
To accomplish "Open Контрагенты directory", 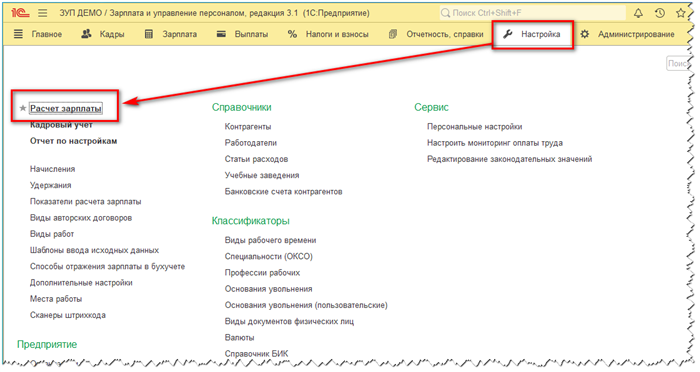I will click(x=248, y=126).
